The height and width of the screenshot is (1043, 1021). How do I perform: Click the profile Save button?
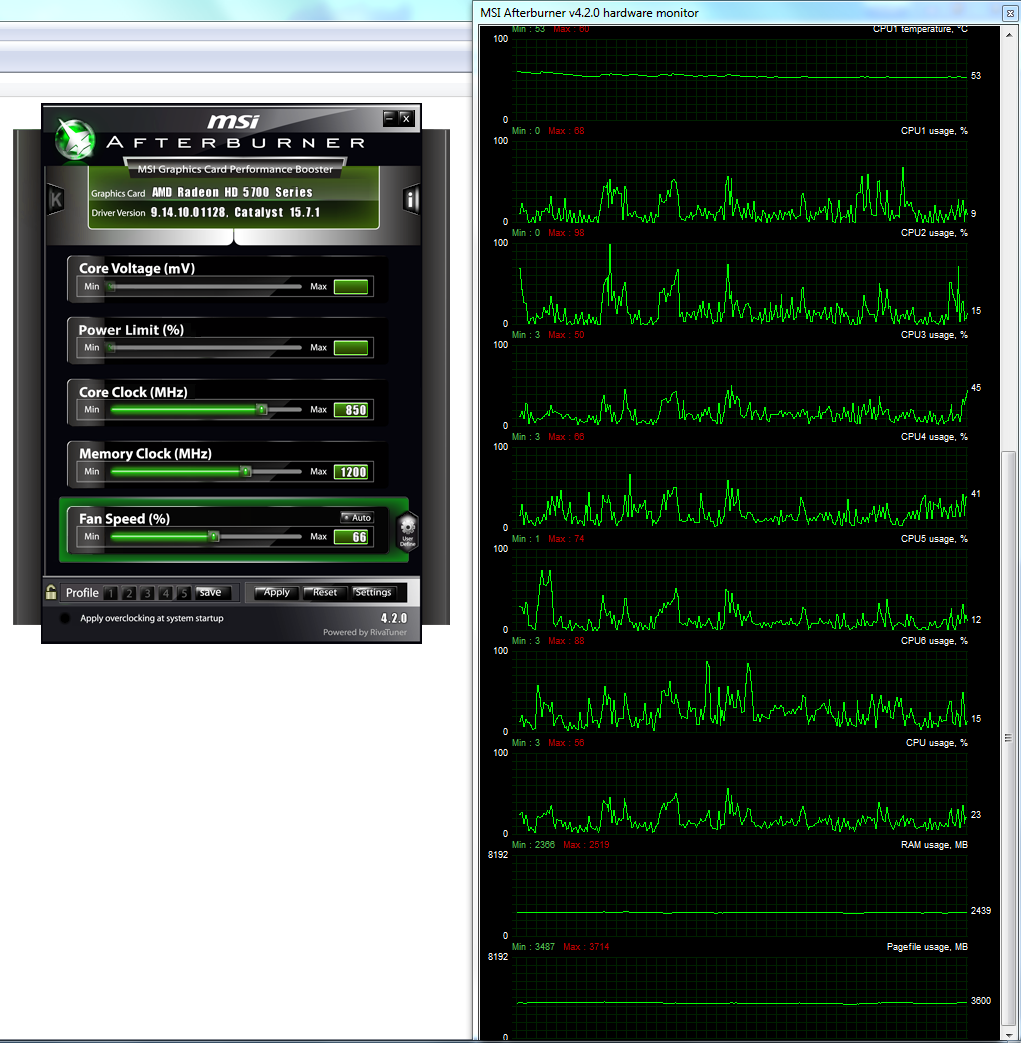tap(212, 593)
